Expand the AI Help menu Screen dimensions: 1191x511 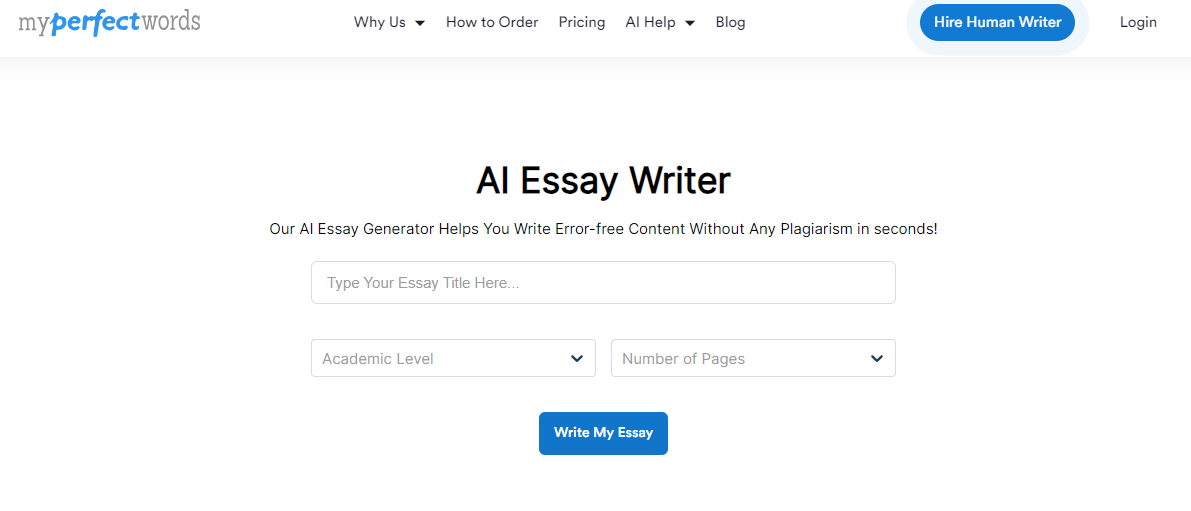coord(660,22)
